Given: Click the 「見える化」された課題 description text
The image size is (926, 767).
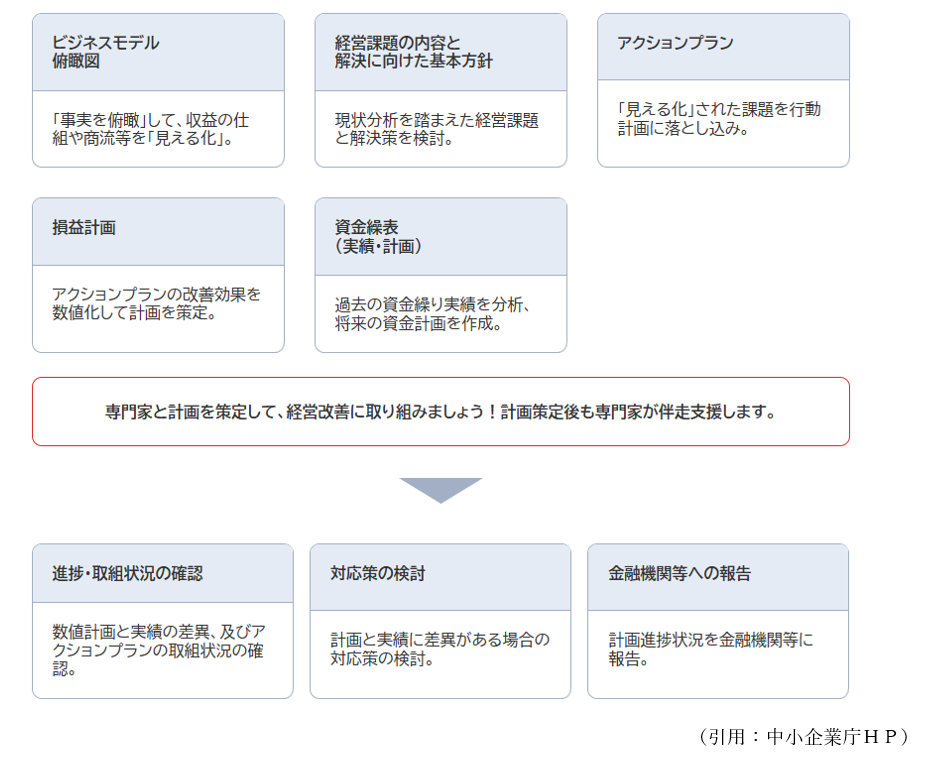Looking at the screenshot, I should coord(718,118).
